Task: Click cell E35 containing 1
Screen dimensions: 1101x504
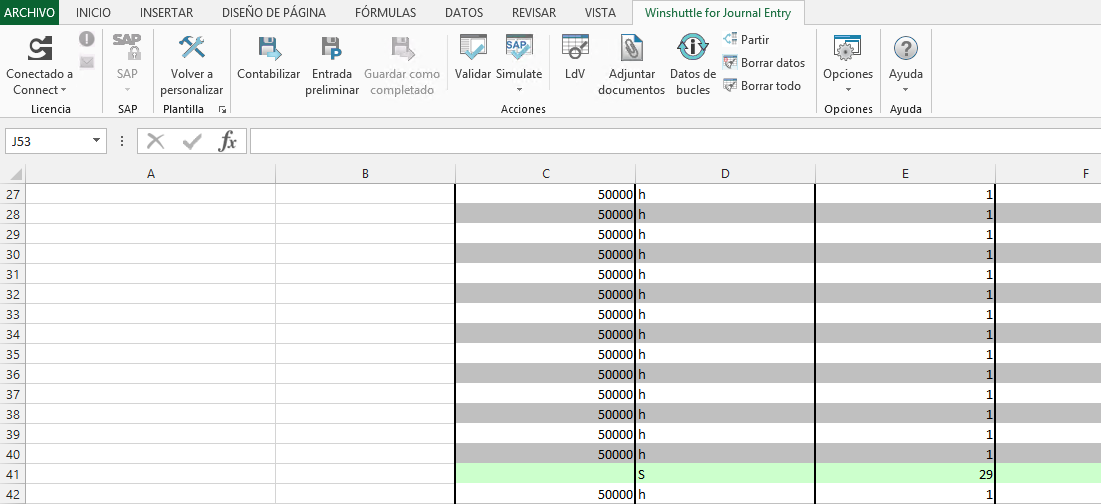Action: (x=905, y=354)
